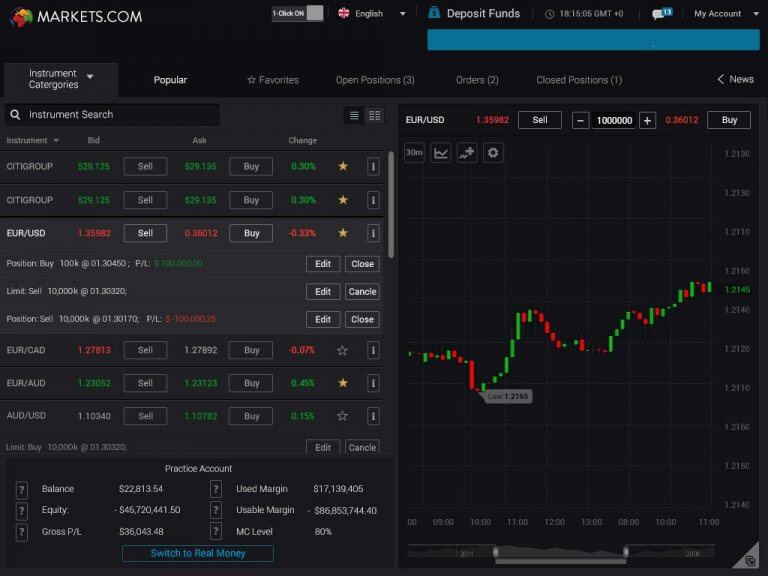
Task: Open the chart type icon in chart toolbar
Action: (x=441, y=153)
